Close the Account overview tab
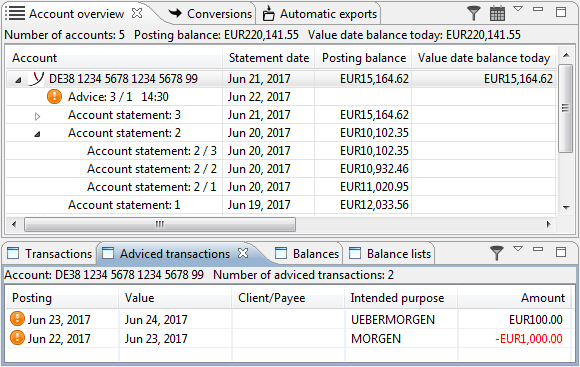The height and width of the screenshot is (367, 580). pyautogui.click(x=137, y=13)
